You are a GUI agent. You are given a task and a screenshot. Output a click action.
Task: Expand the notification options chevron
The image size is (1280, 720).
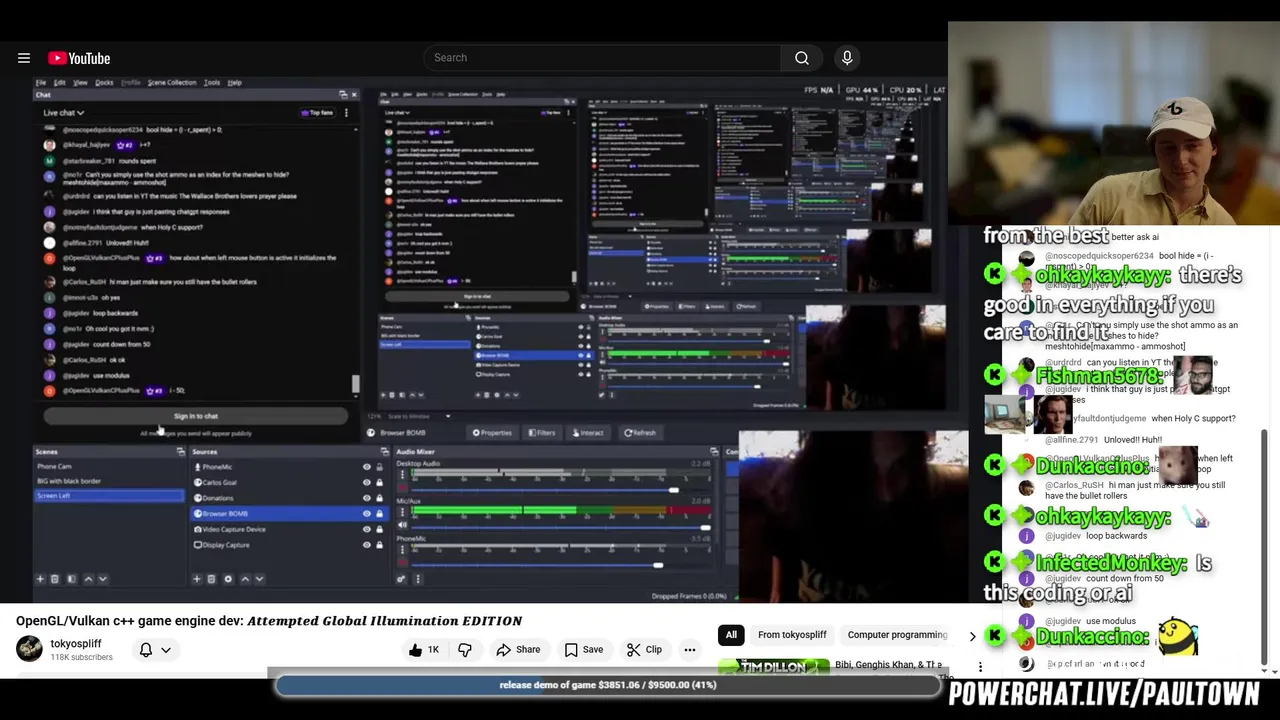point(166,650)
